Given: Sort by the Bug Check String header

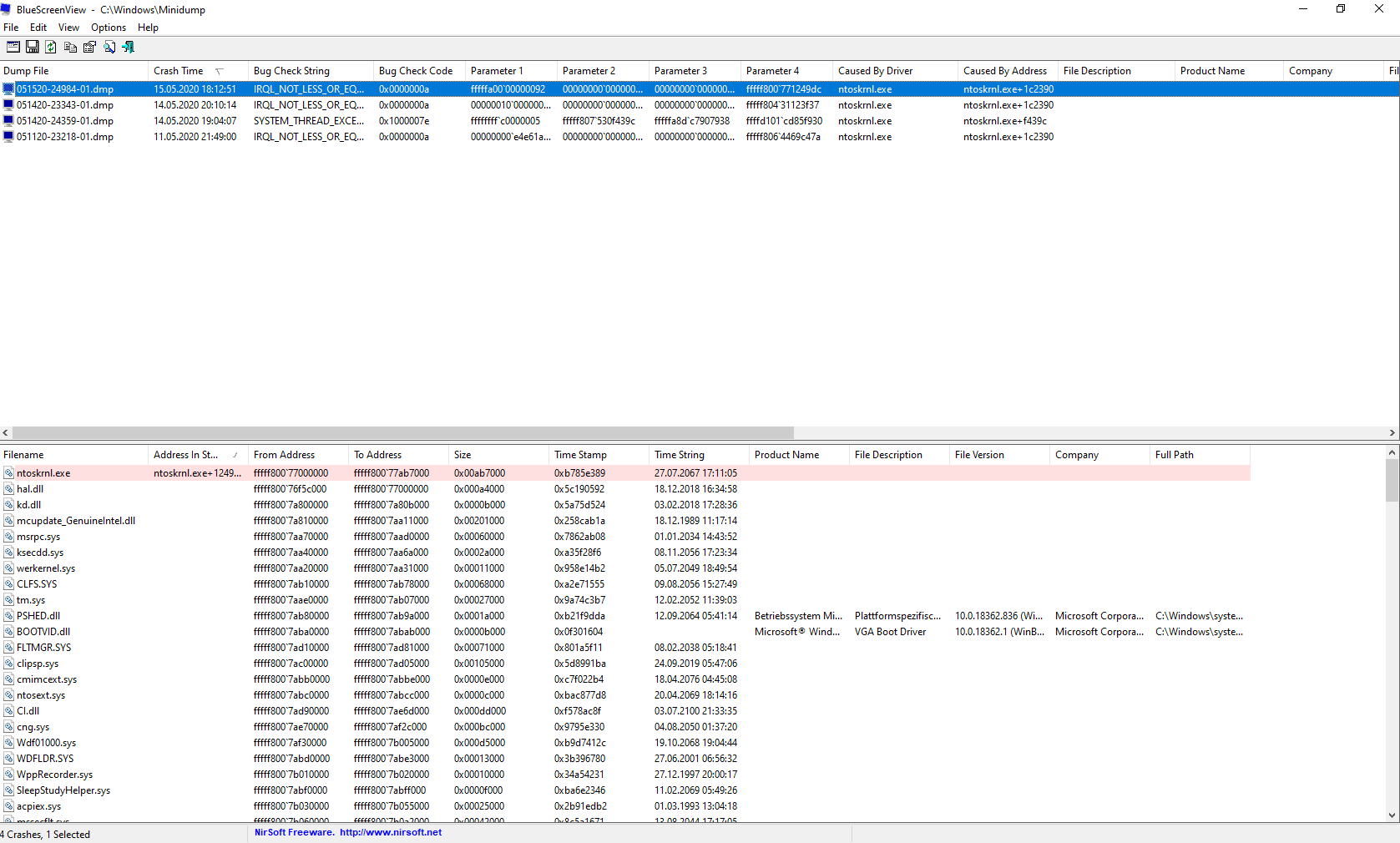Looking at the screenshot, I should click(x=311, y=71).
